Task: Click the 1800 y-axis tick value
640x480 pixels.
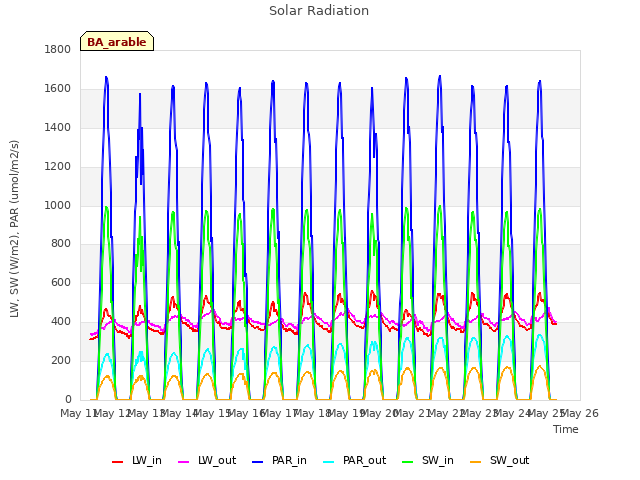Action: coord(58,49)
